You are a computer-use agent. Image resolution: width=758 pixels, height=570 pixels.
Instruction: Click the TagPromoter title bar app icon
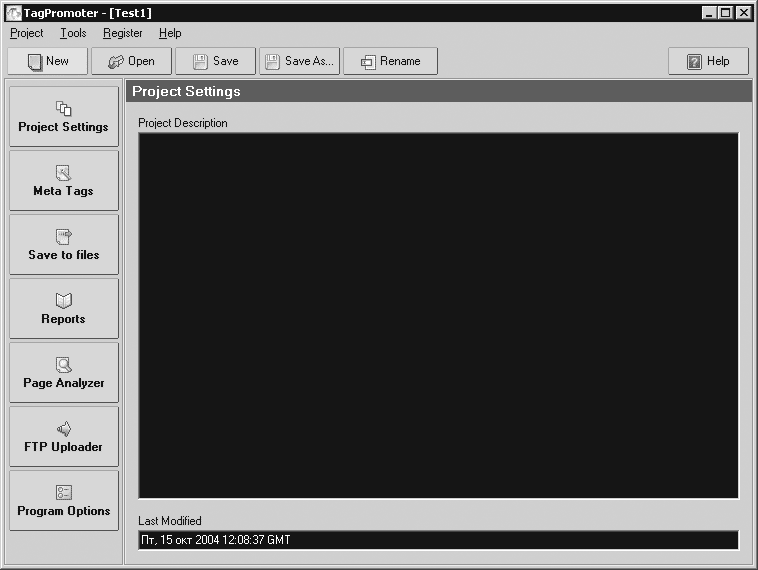tap(13, 13)
